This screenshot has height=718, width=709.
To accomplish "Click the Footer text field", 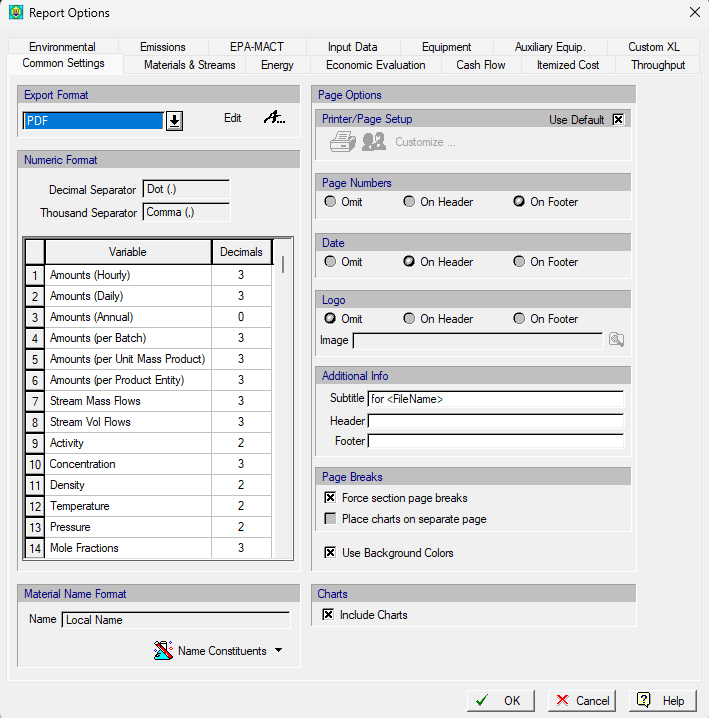I will coord(496,441).
